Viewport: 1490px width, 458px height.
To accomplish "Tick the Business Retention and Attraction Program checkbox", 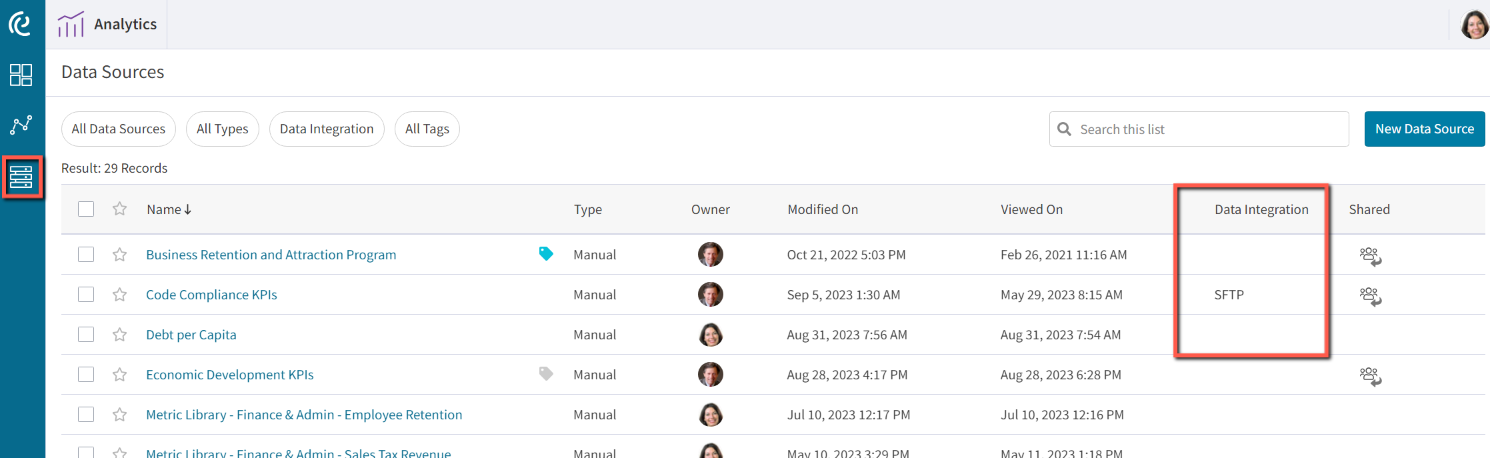I will (86, 255).
